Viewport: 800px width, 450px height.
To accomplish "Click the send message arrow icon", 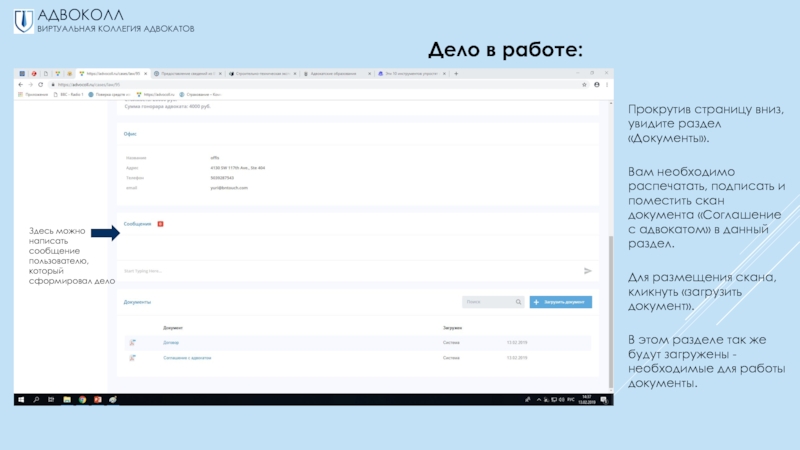I will (x=588, y=271).
